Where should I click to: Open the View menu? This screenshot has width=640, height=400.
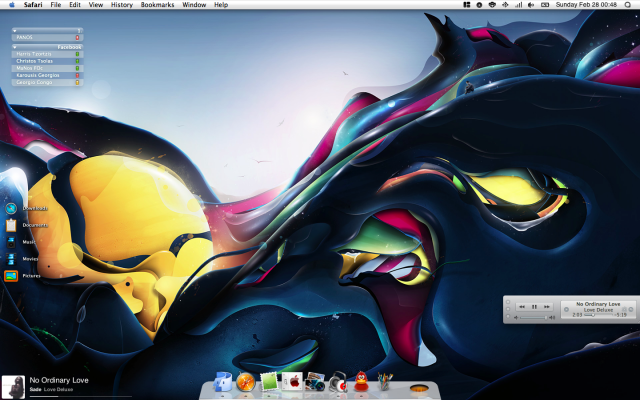pyautogui.click(x=96, y=5)
